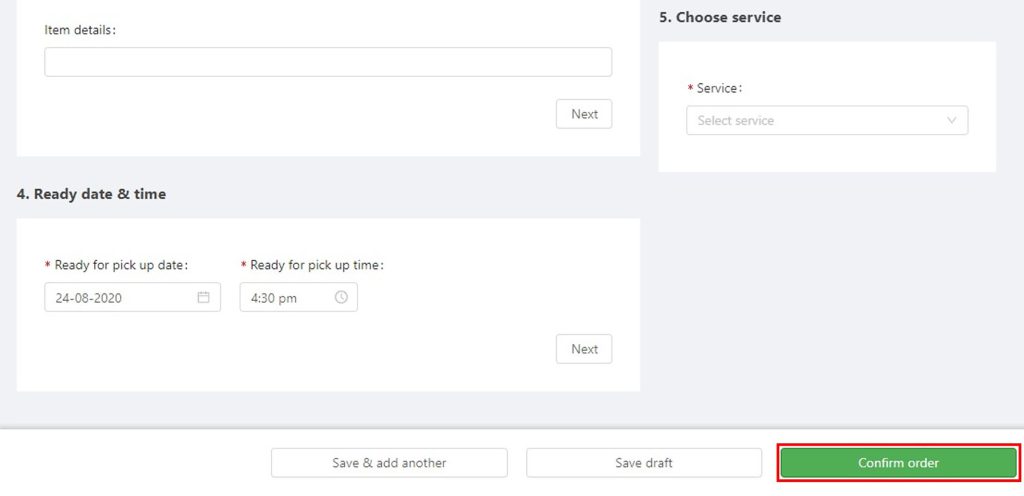Select the '4. Ready date & time' heading
Screen dimensions: 1024x496
(x=91, y=194)
